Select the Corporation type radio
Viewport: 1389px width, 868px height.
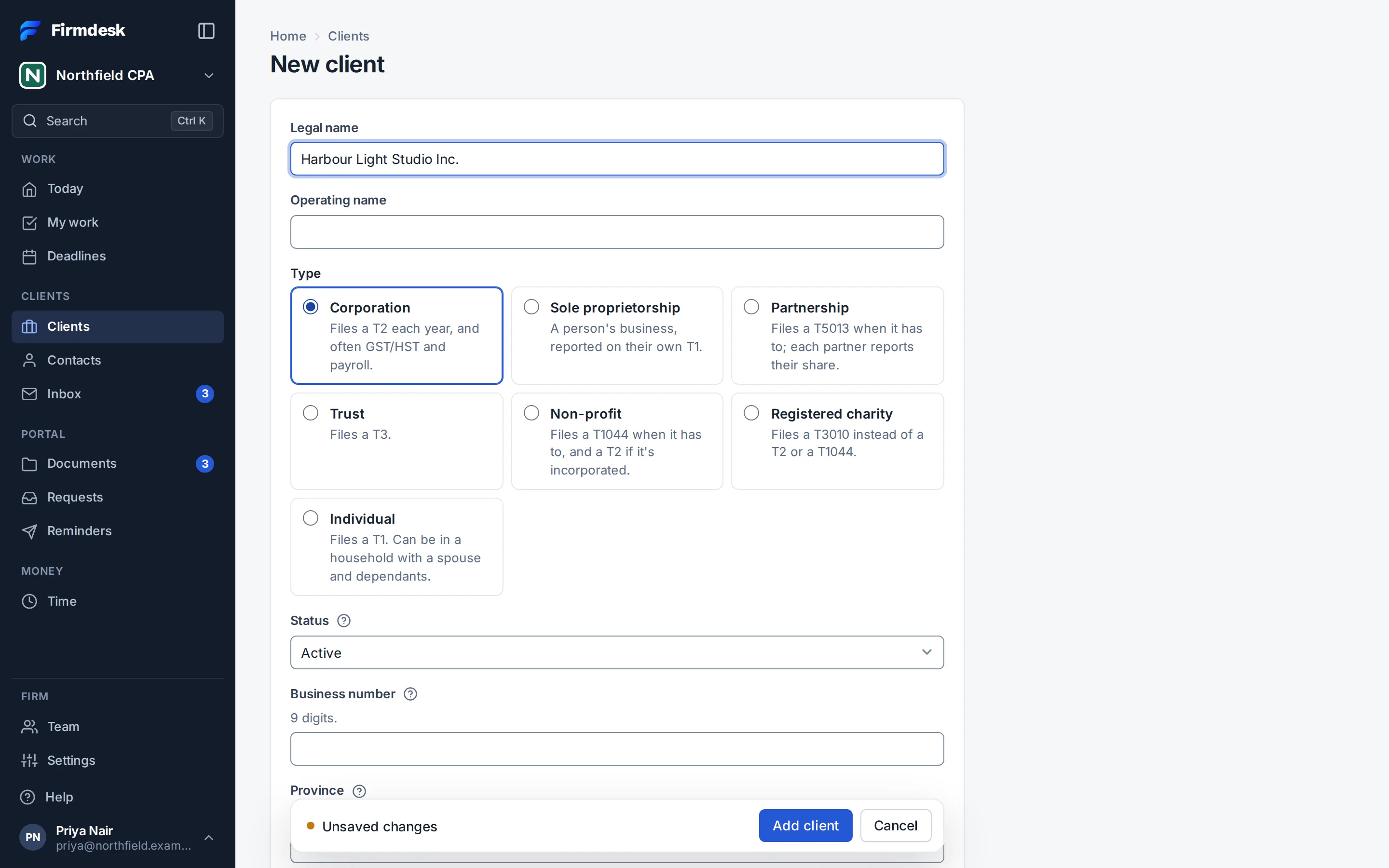[311, 307]
